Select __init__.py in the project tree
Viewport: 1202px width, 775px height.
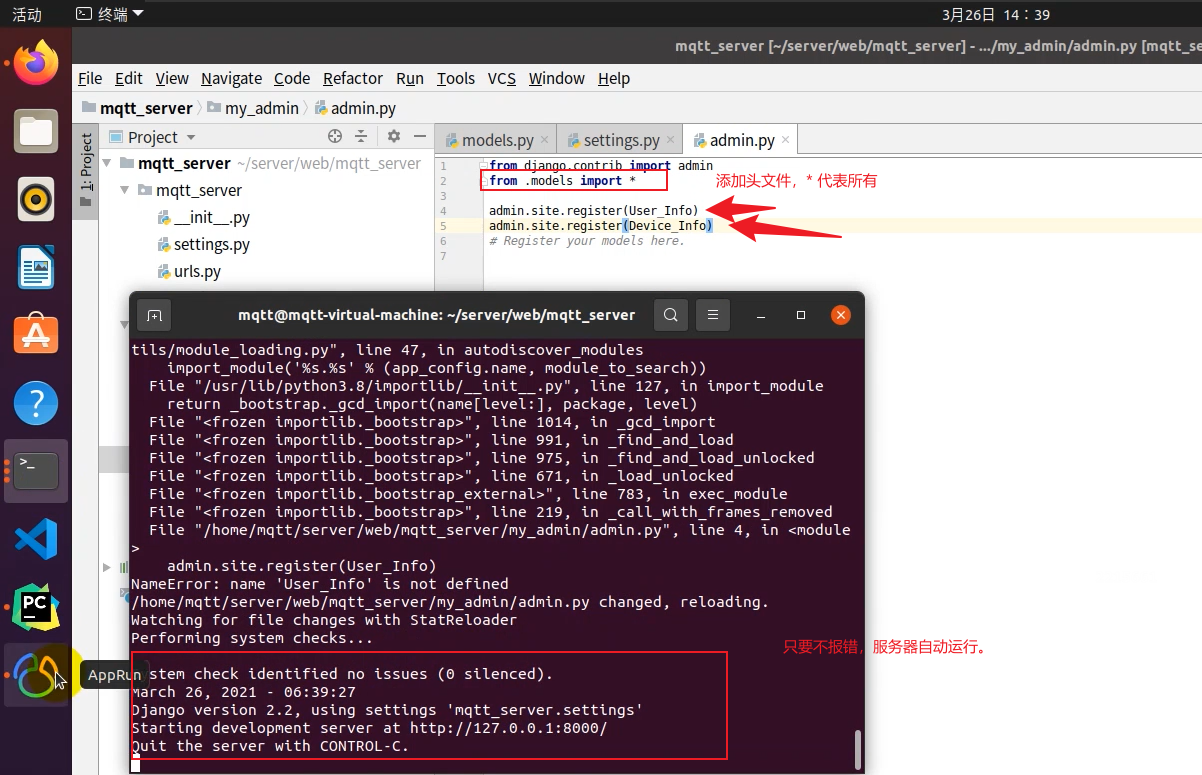[x=203, y=217]
